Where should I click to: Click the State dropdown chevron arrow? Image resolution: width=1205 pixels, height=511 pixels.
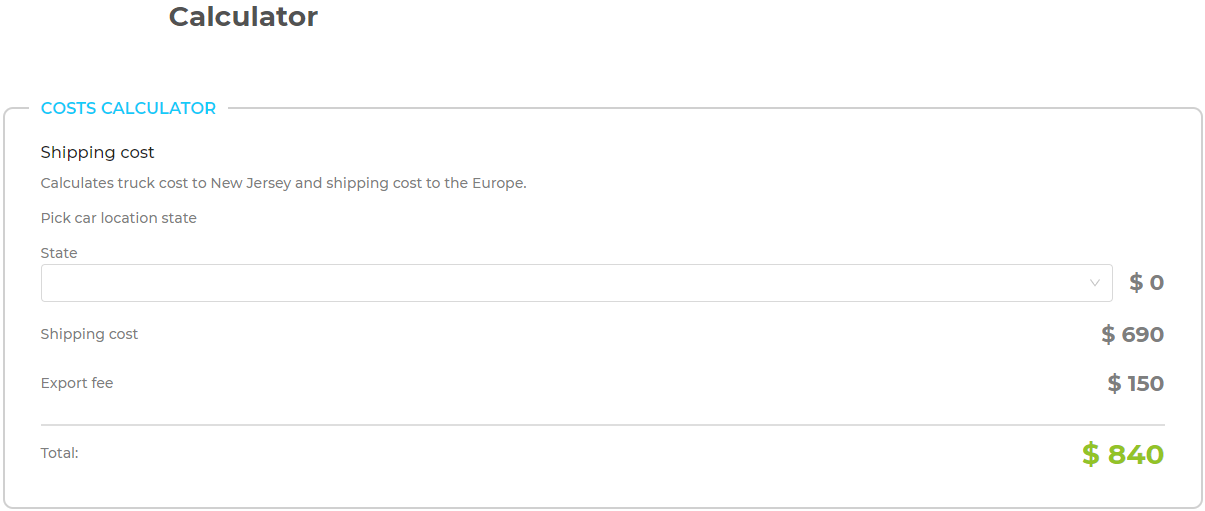click(x=1094, y=283)
